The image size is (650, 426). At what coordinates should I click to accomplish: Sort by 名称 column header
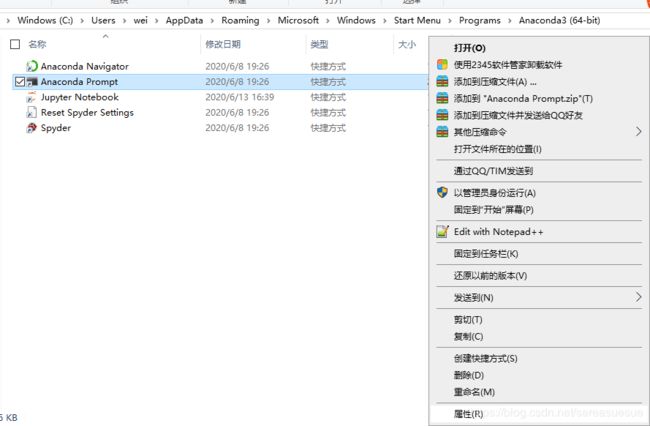point(37,44)
